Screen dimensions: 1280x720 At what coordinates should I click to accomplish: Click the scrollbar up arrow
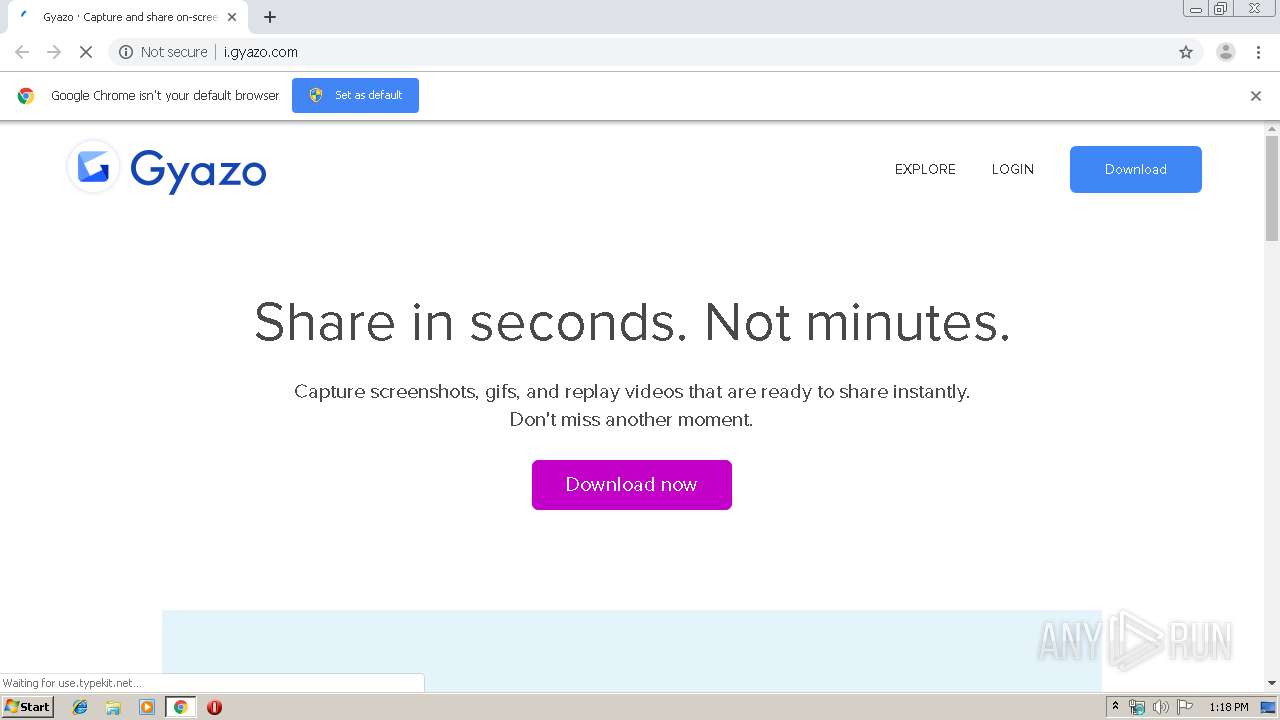point(1272,129)
